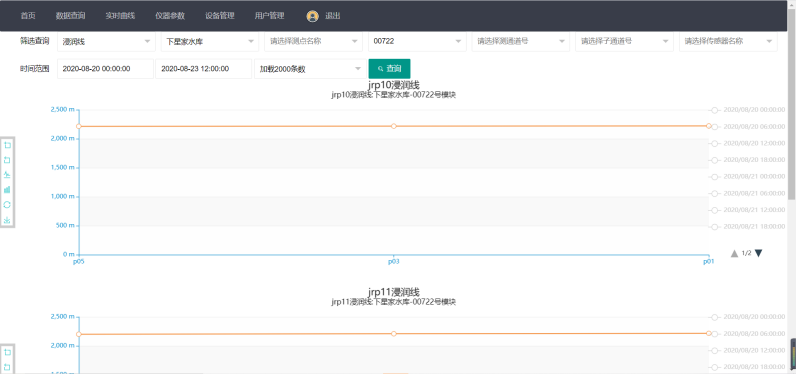Click 退出 to log out
This screenshot has height=374, width=796.
pyautogui.click(x=333, y=16)
